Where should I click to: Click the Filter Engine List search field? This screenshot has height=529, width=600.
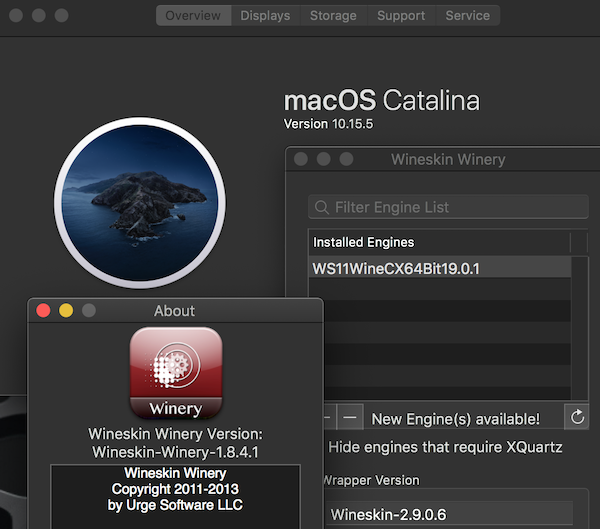tap(448, 207)
